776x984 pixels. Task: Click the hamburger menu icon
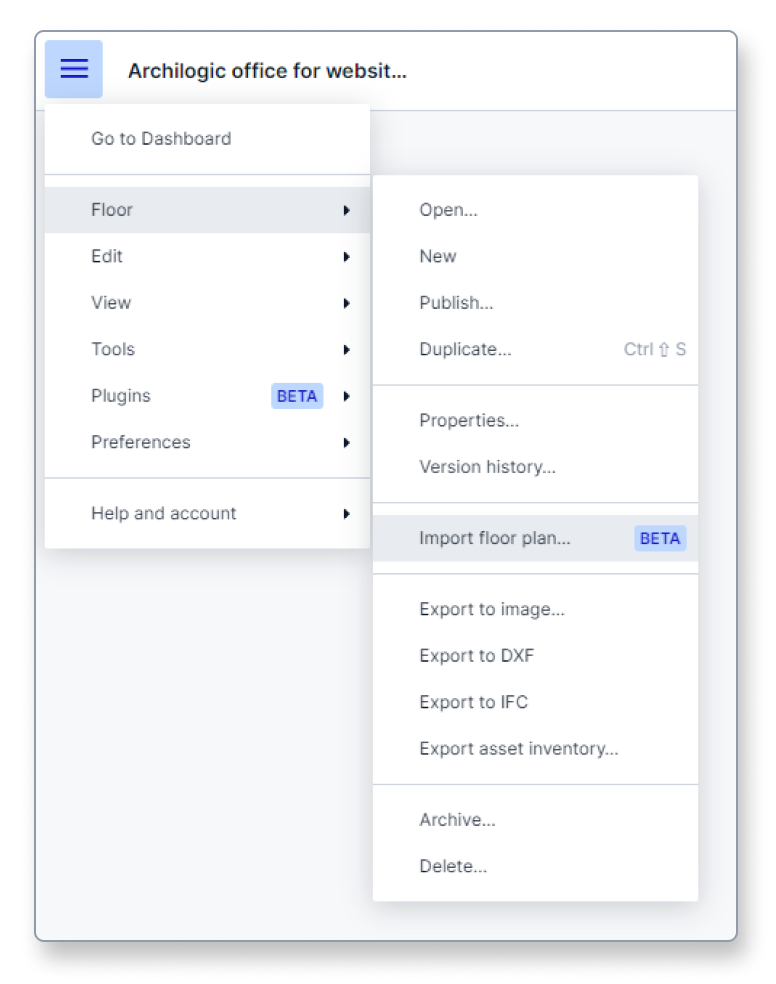click(x=74, y=69)
